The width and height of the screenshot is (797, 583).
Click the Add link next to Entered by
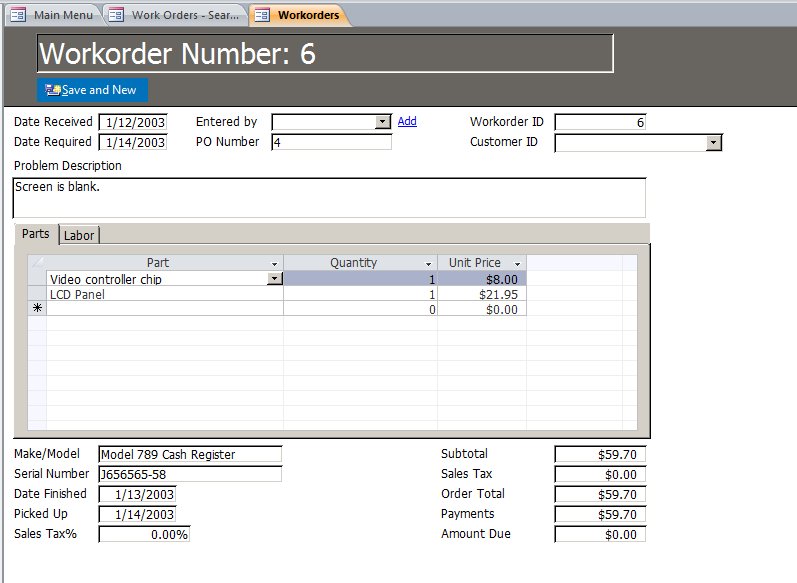tap(407, 121)
